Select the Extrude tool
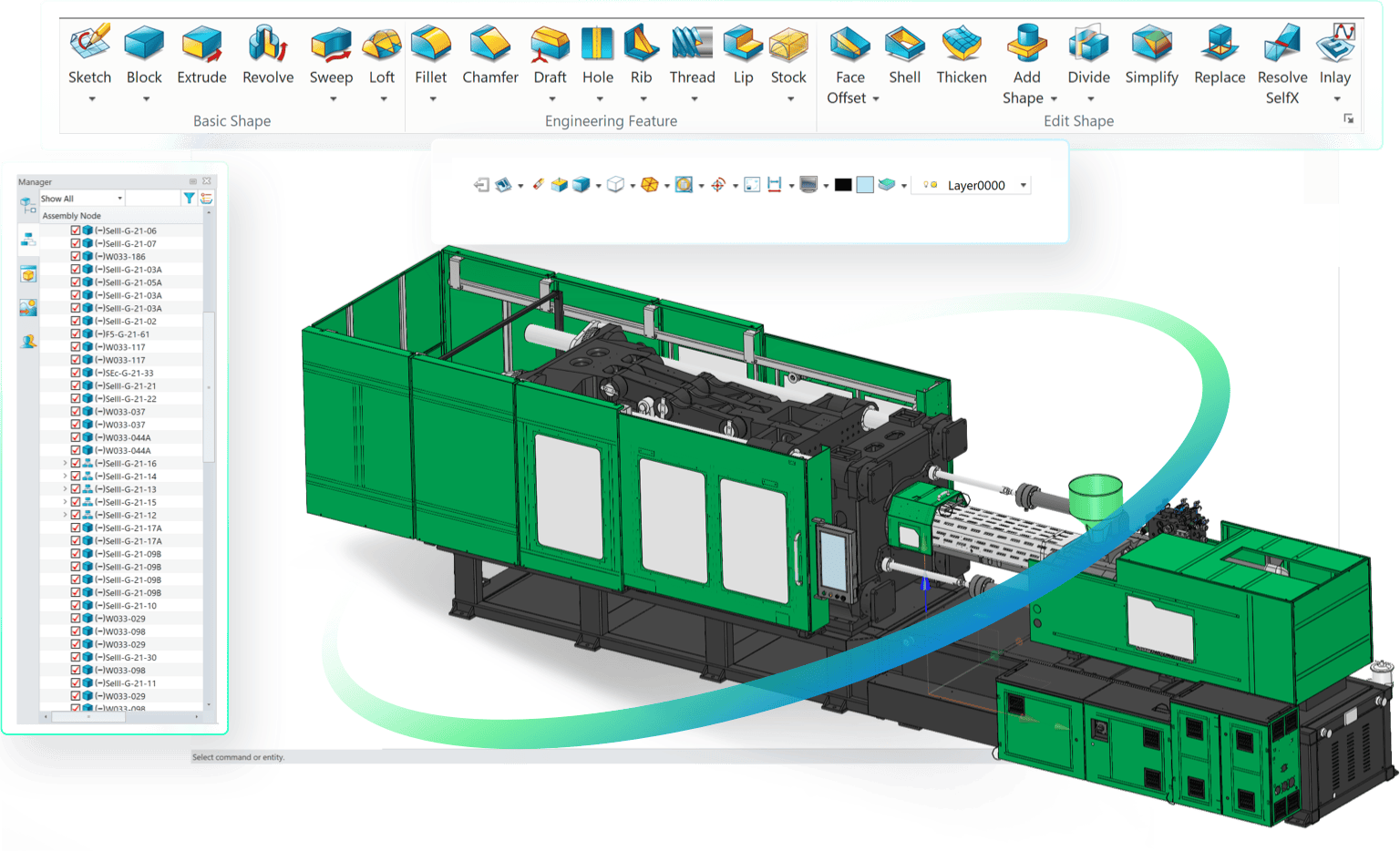This screenshot has width=1400, height=851. tap(201, 55)
